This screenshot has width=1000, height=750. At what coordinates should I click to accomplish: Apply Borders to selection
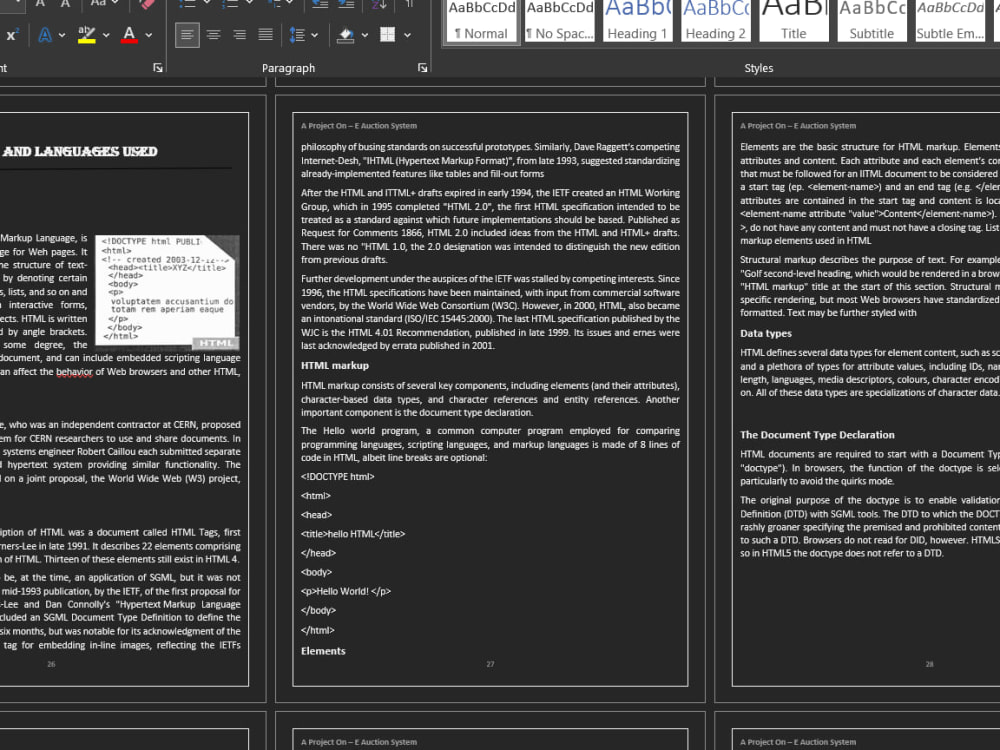[388, 35]
